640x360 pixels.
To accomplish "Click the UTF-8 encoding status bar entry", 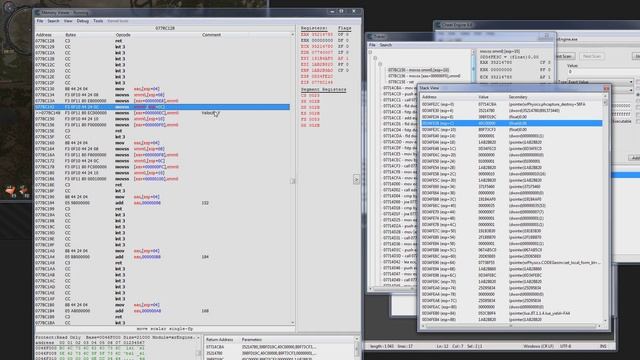I will pyautogui.click(x=565, y=346).
